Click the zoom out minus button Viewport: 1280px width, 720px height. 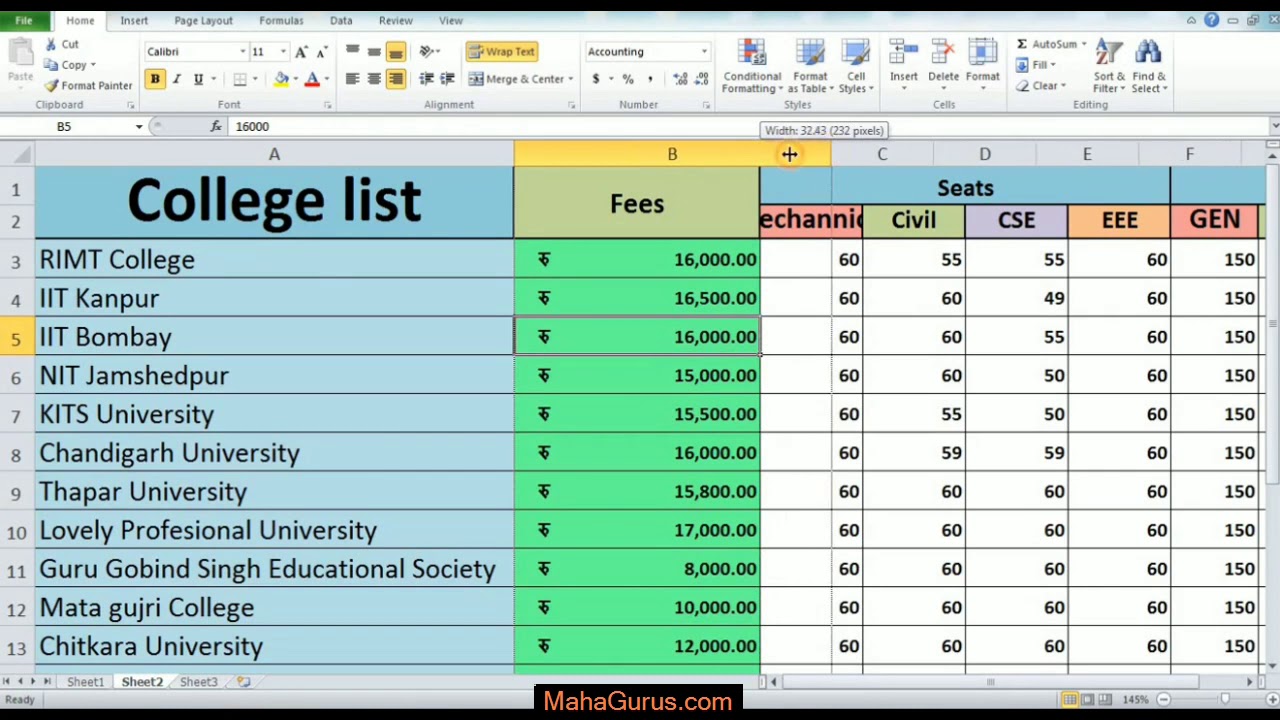tap(1163, 700)
